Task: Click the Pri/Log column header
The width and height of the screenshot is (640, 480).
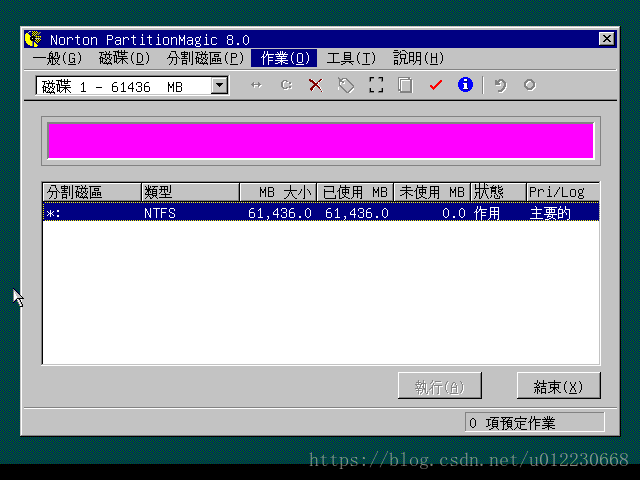Action: pyautogui.click(x=563, y=192)
